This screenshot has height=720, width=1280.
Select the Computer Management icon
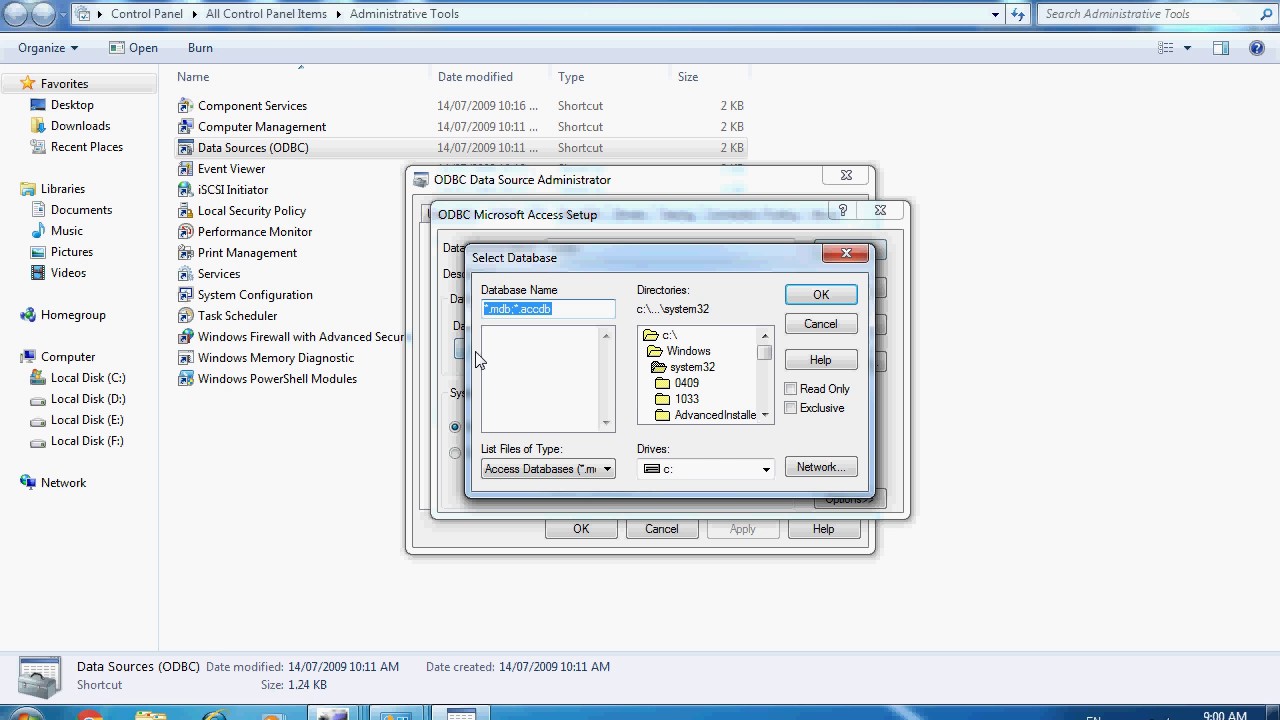pos(185,126)
